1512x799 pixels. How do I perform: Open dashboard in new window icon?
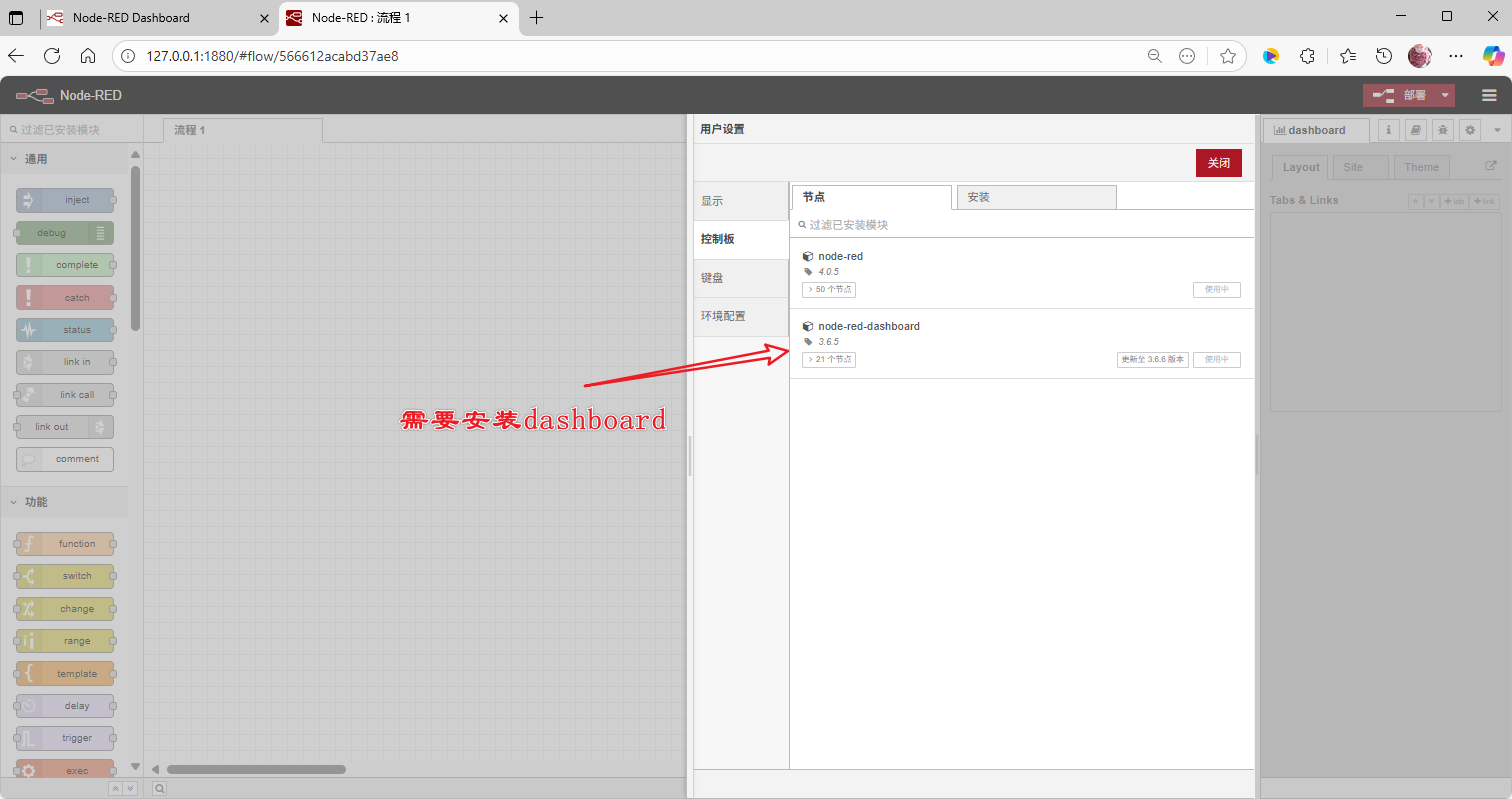(1490, 166)
